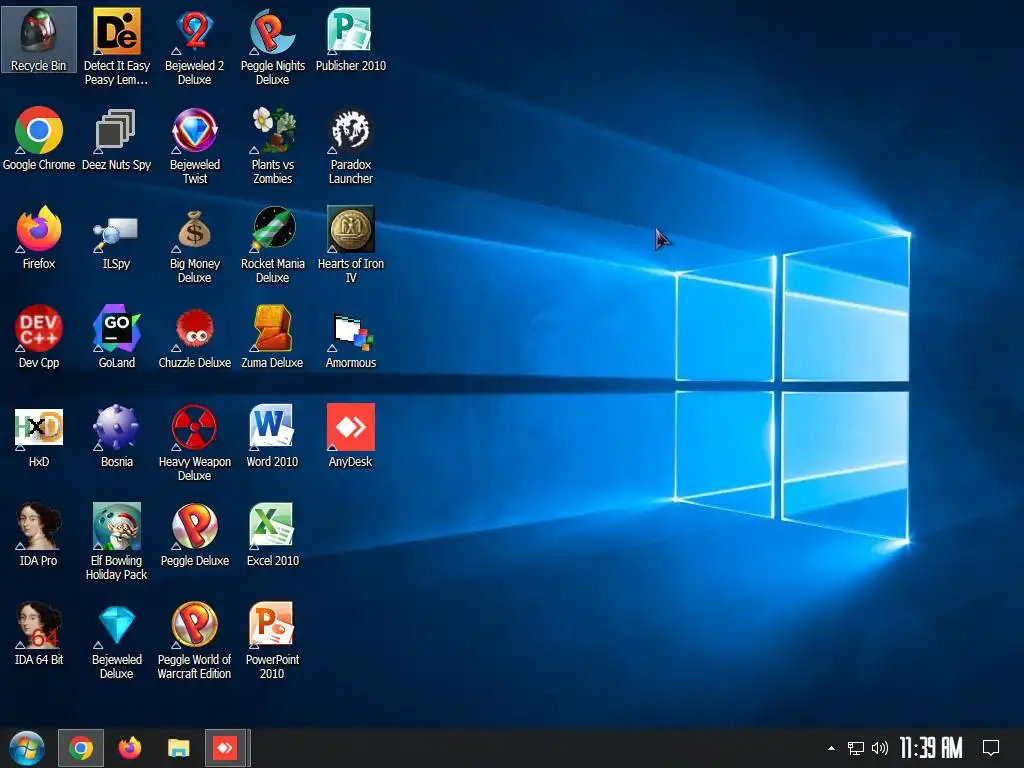Show hidden system tray icons
1024x768 pixels.
click(x=831, y=748)
